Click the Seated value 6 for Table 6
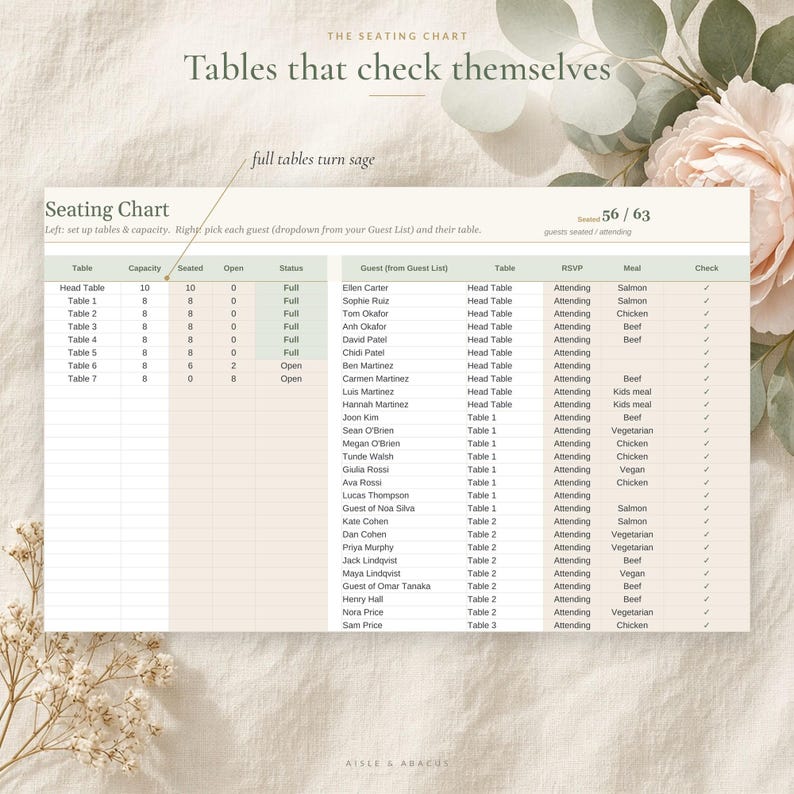This screenshot has height=794, width=794. pos(190,366)
